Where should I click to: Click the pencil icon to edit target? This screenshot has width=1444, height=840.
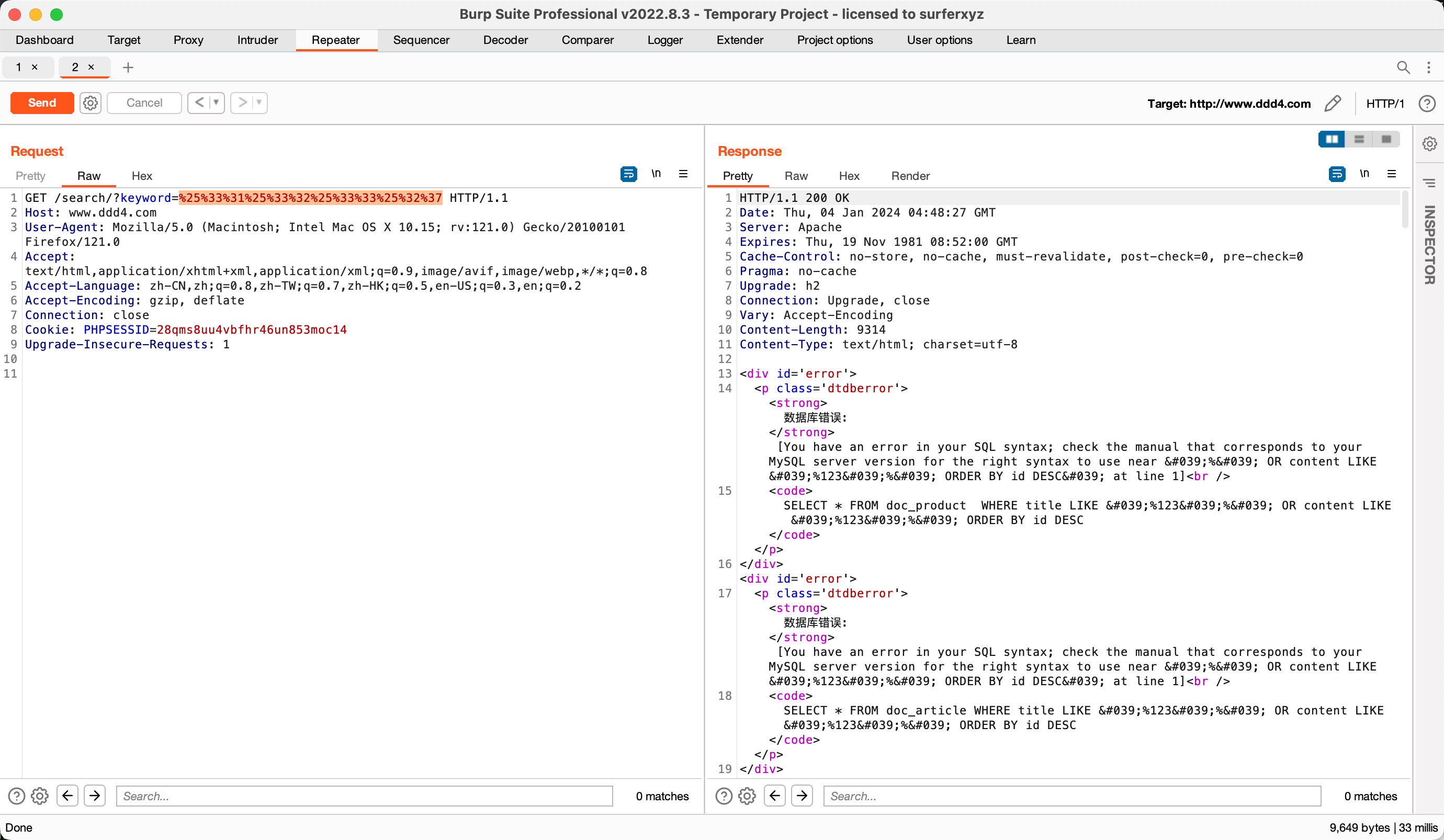click(1333, 104)
